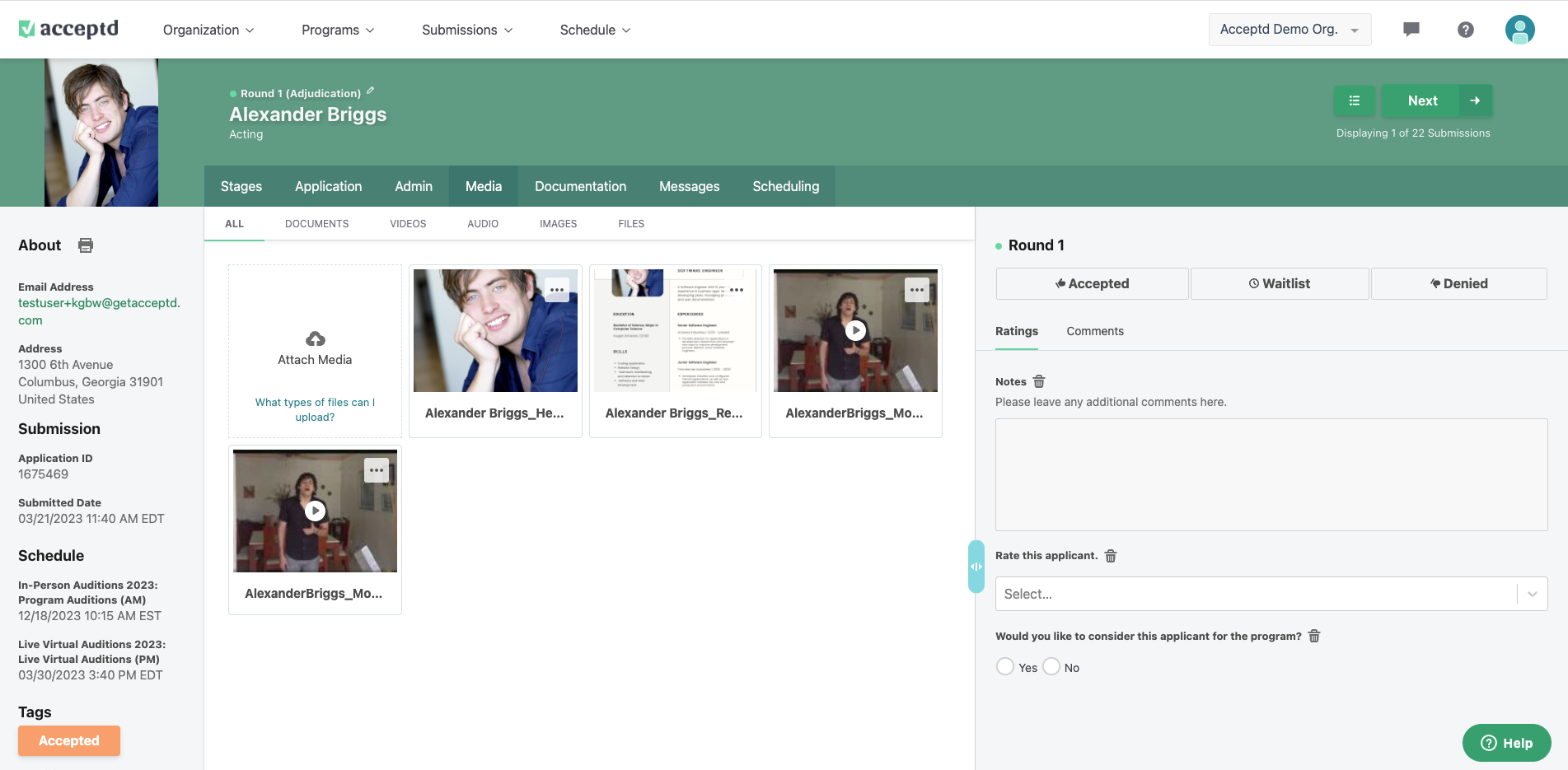Click the trash icon beside Rate this applicant
1568x770 pixels.
pyautogui.click(x=1110, y=556)
